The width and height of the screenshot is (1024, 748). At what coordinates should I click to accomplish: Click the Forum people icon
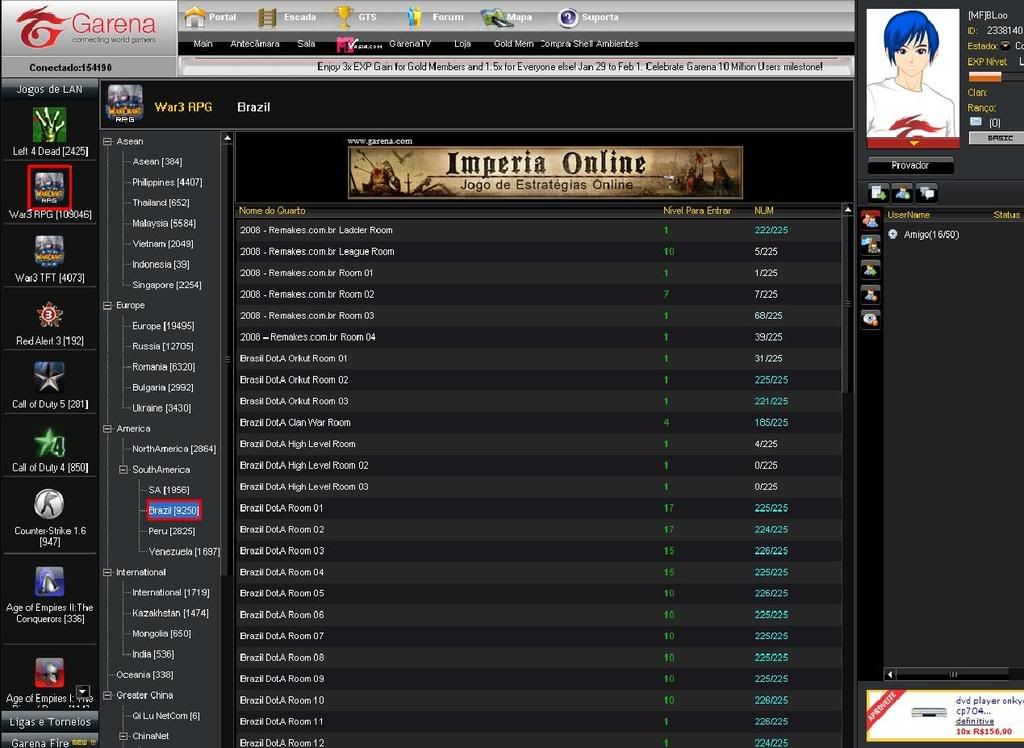pyautogui.click(x=415, y=17)
